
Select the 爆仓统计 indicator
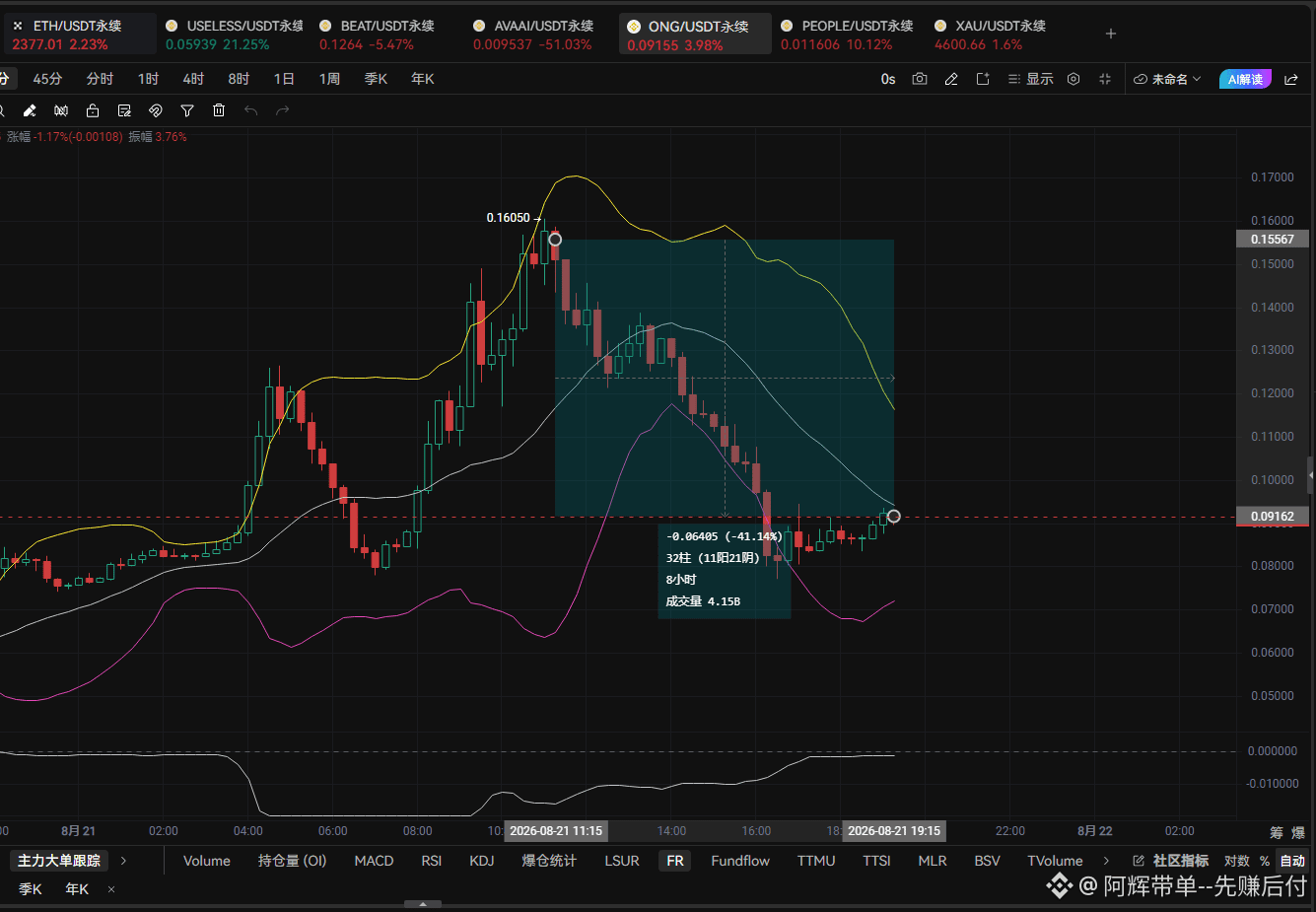click(x=549, y=861)
